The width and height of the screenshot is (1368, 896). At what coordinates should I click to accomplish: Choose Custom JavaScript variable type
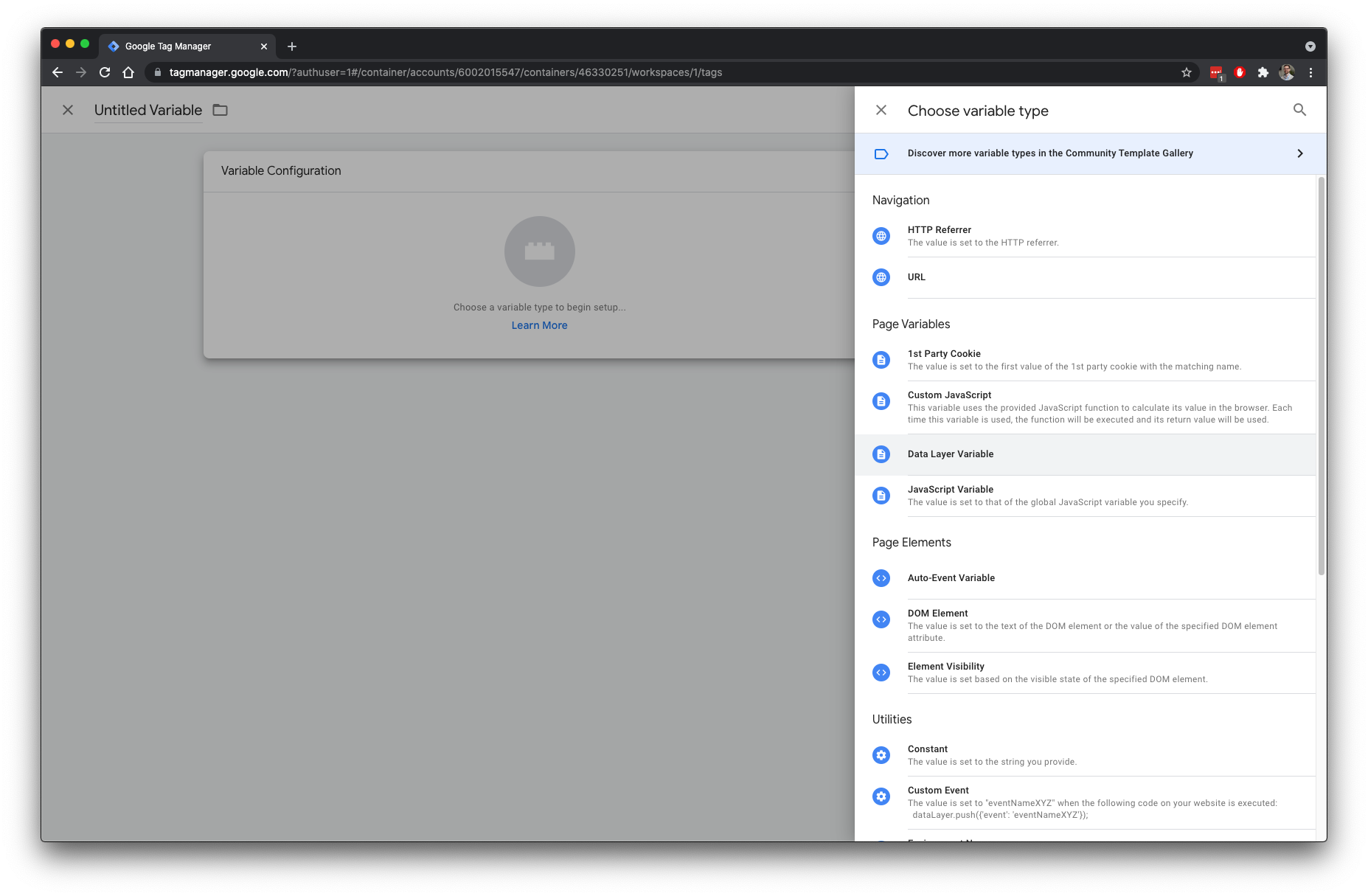point(1086,407)
